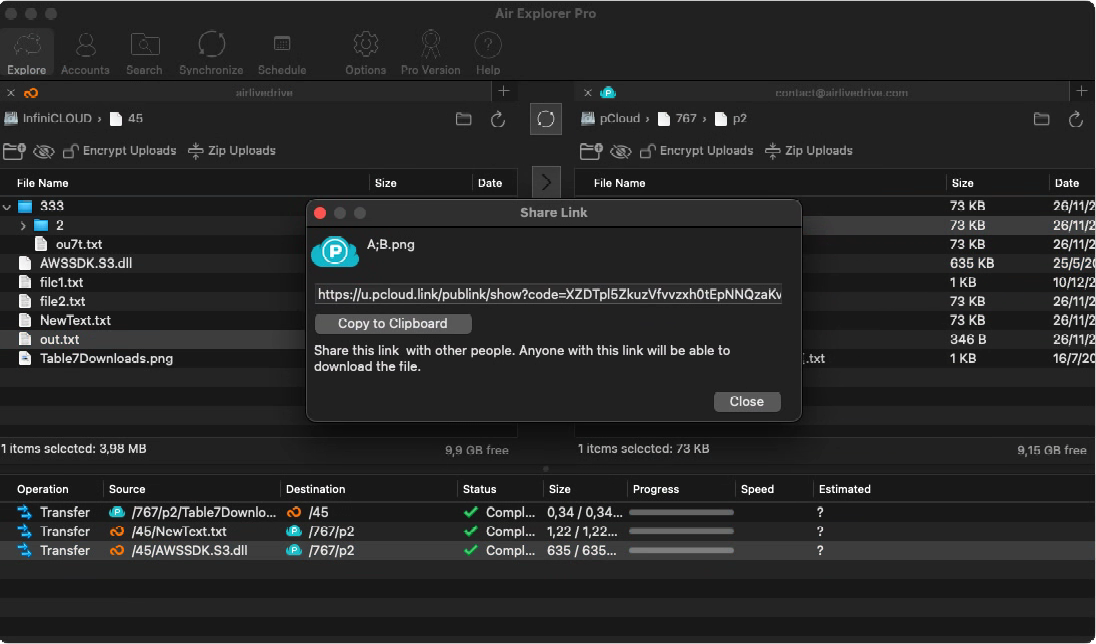Collapse the 333 folder tree
The height and width of the screenshot is (644, 1096).
coord(8,205)
